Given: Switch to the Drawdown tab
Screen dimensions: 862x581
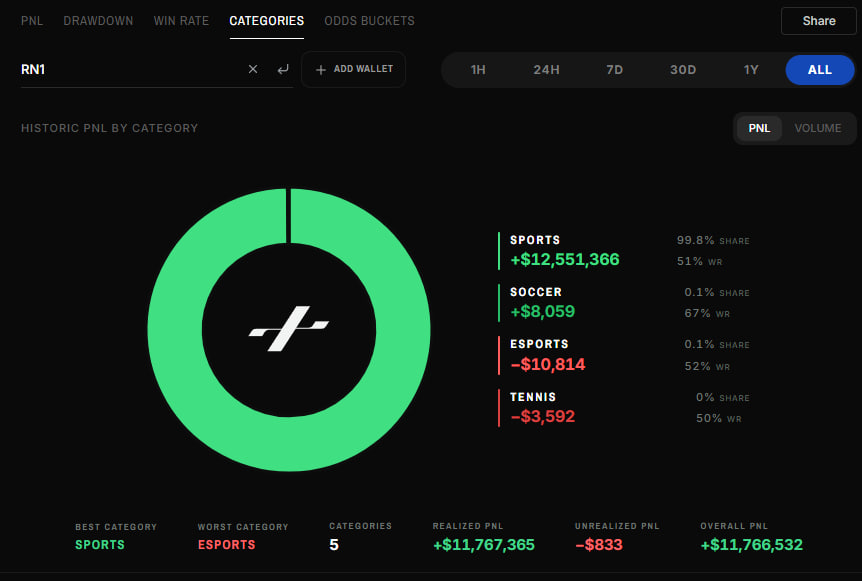Looking at the screenshot, I should 98,21.
